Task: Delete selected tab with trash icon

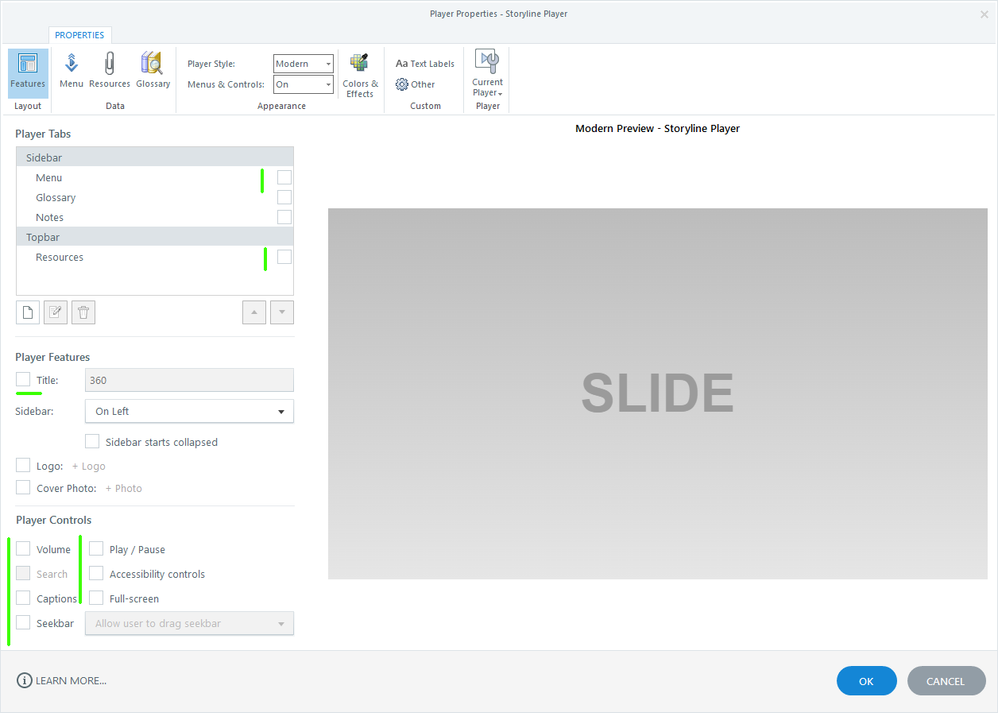Action: [84, 312]
